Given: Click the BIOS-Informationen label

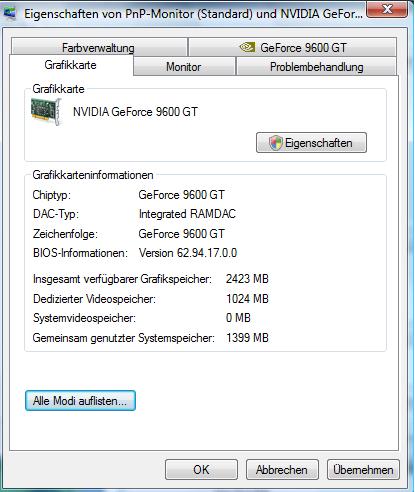Looking at the screenshot, I should point(80,253).
